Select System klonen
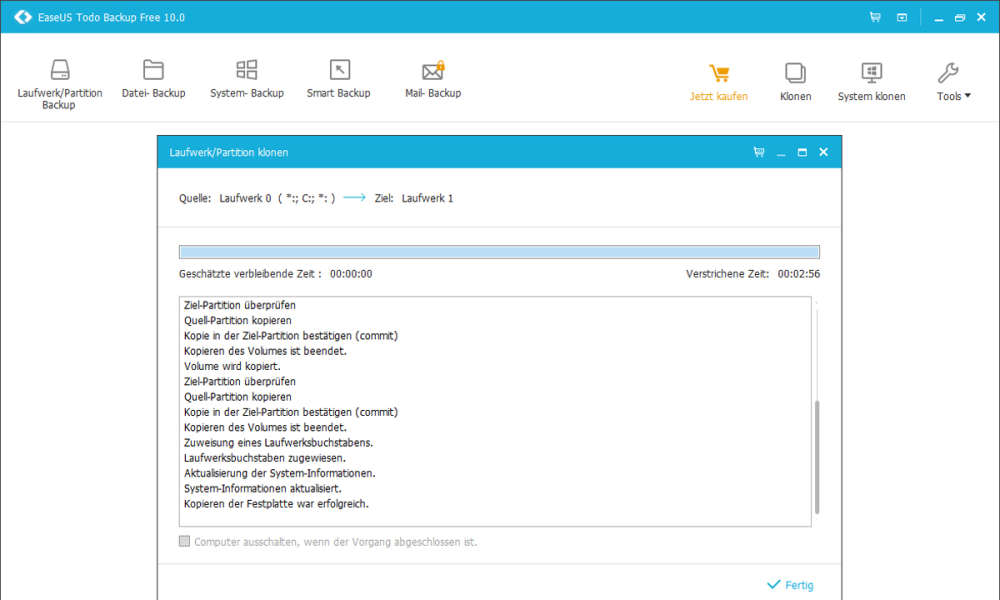1000x600 pixels. 871,82
